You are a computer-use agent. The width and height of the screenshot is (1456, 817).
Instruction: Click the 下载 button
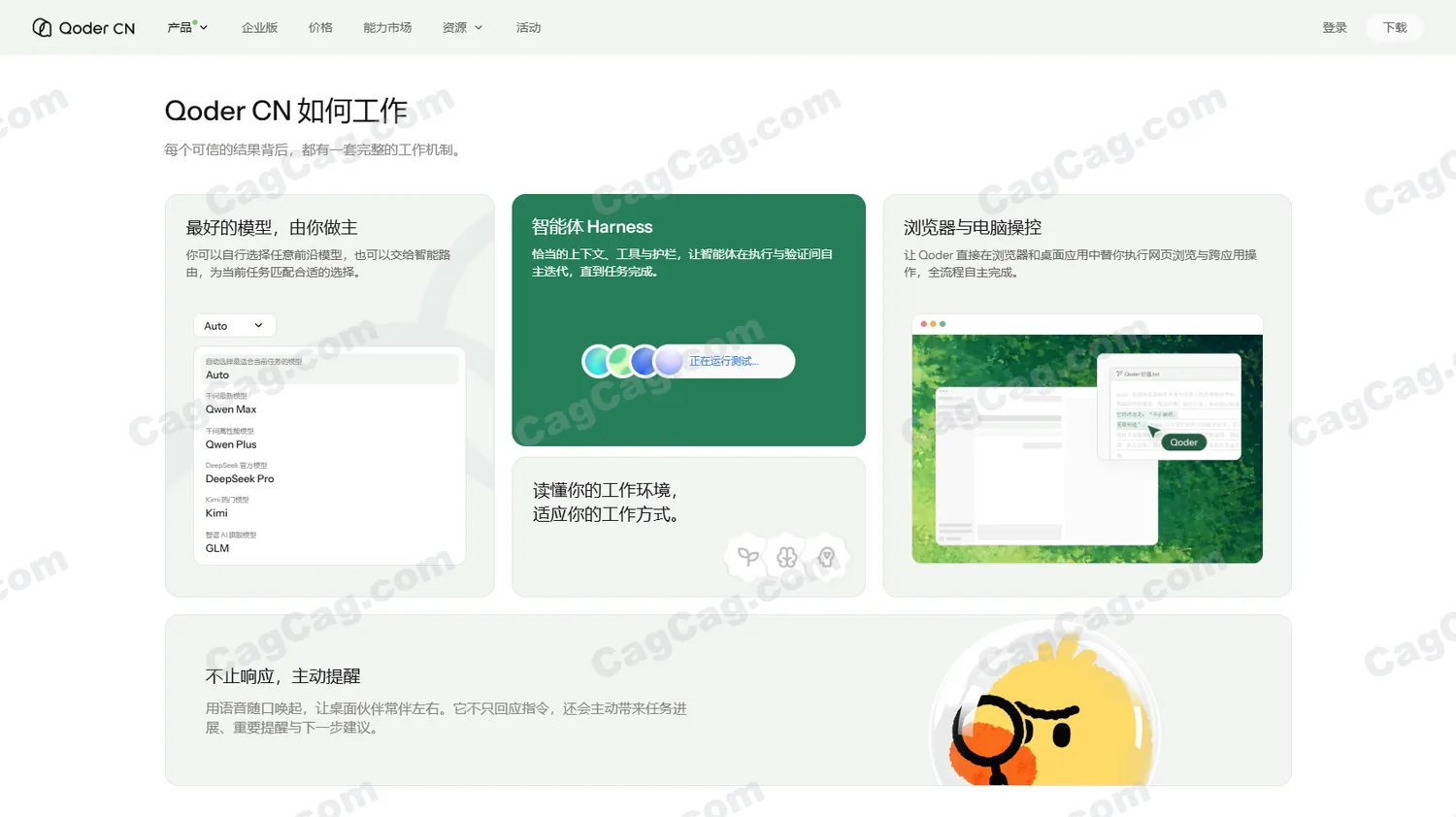1395,27
